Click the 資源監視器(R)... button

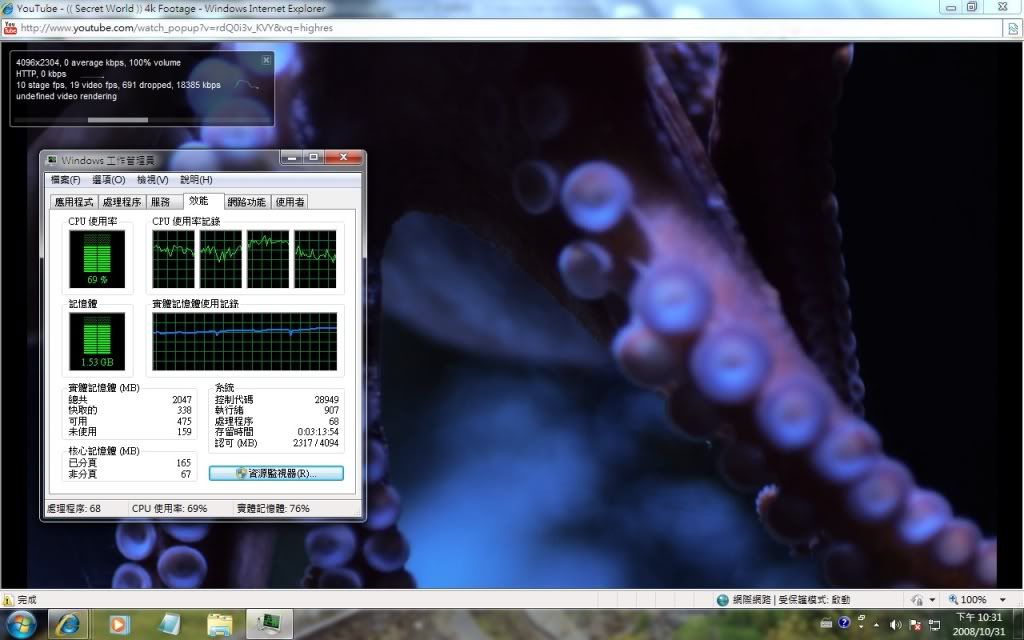(276, 473)
